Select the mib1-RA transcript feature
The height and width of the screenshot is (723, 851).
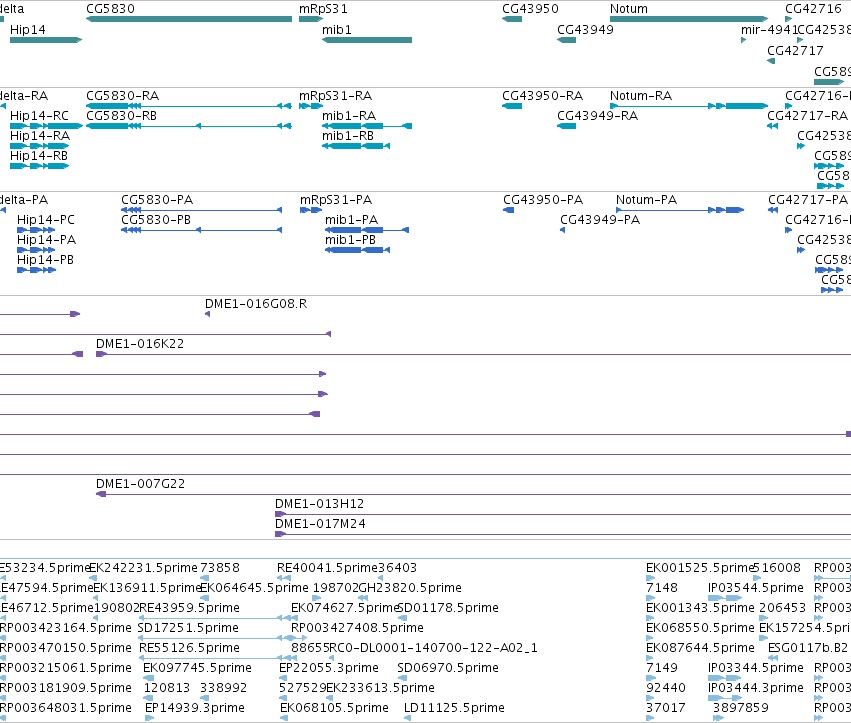click(x=367, y=126)
